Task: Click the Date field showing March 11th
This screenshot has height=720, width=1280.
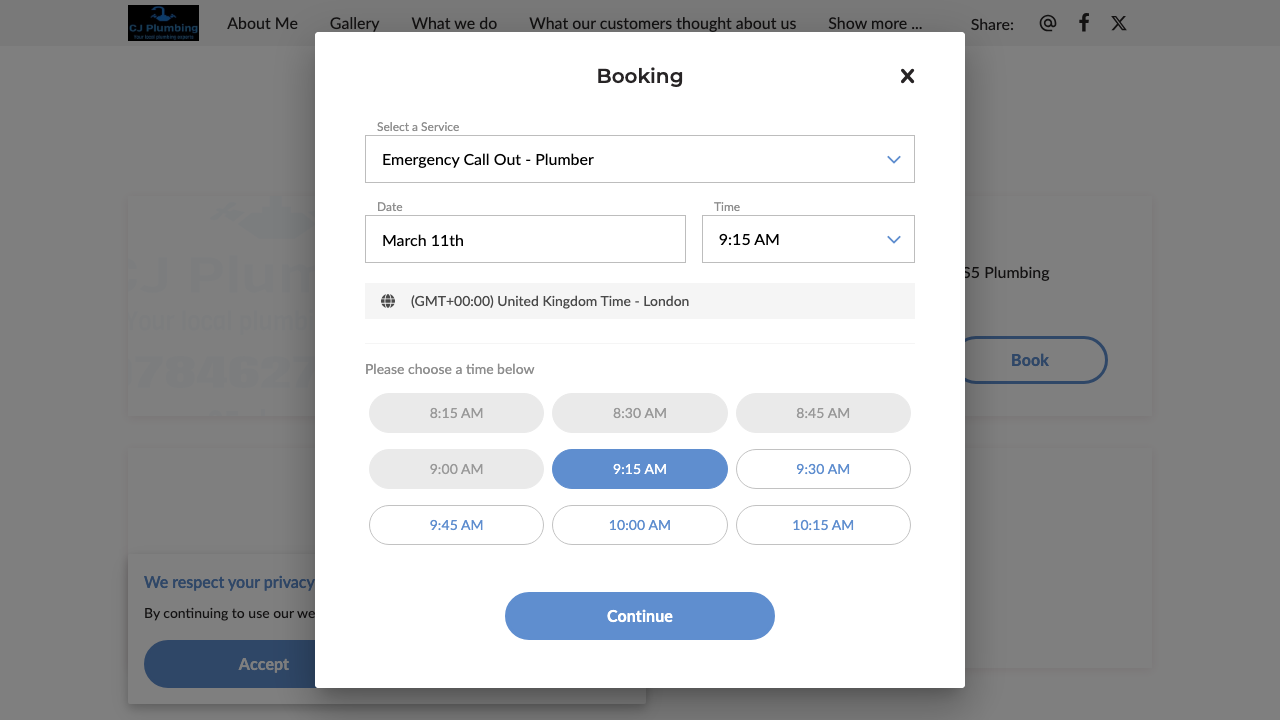Action: point(525,239)
